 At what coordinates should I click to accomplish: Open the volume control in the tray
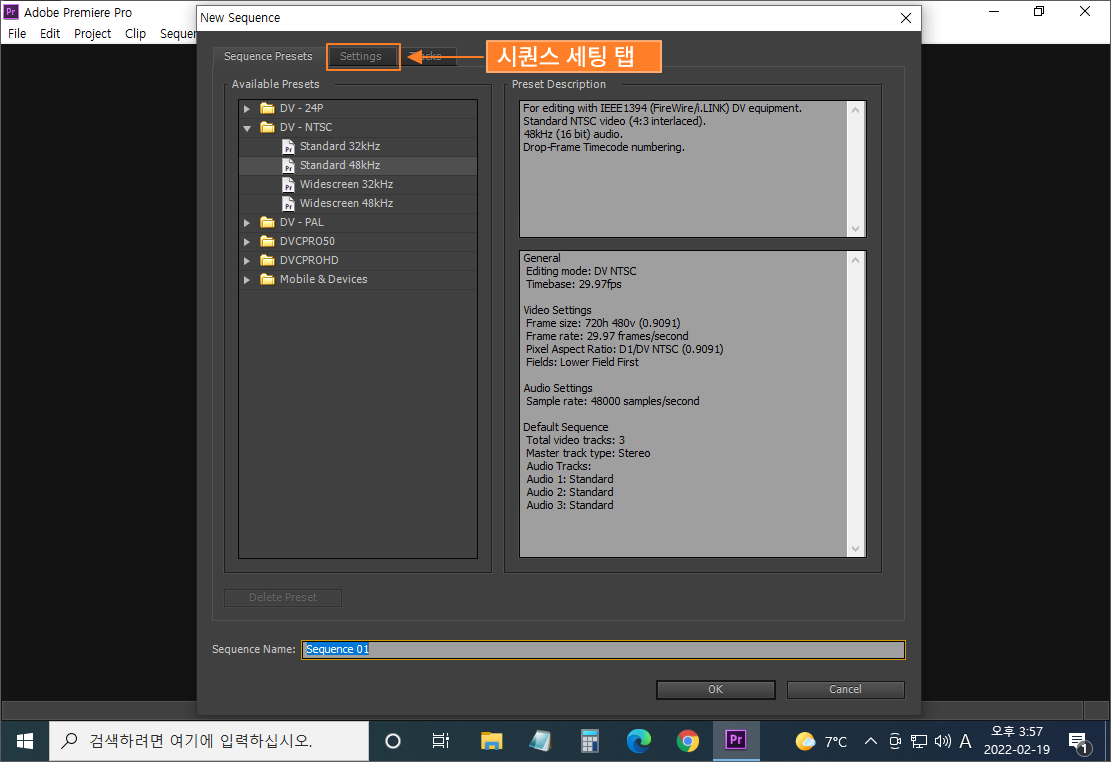click(x=942, y=741)
